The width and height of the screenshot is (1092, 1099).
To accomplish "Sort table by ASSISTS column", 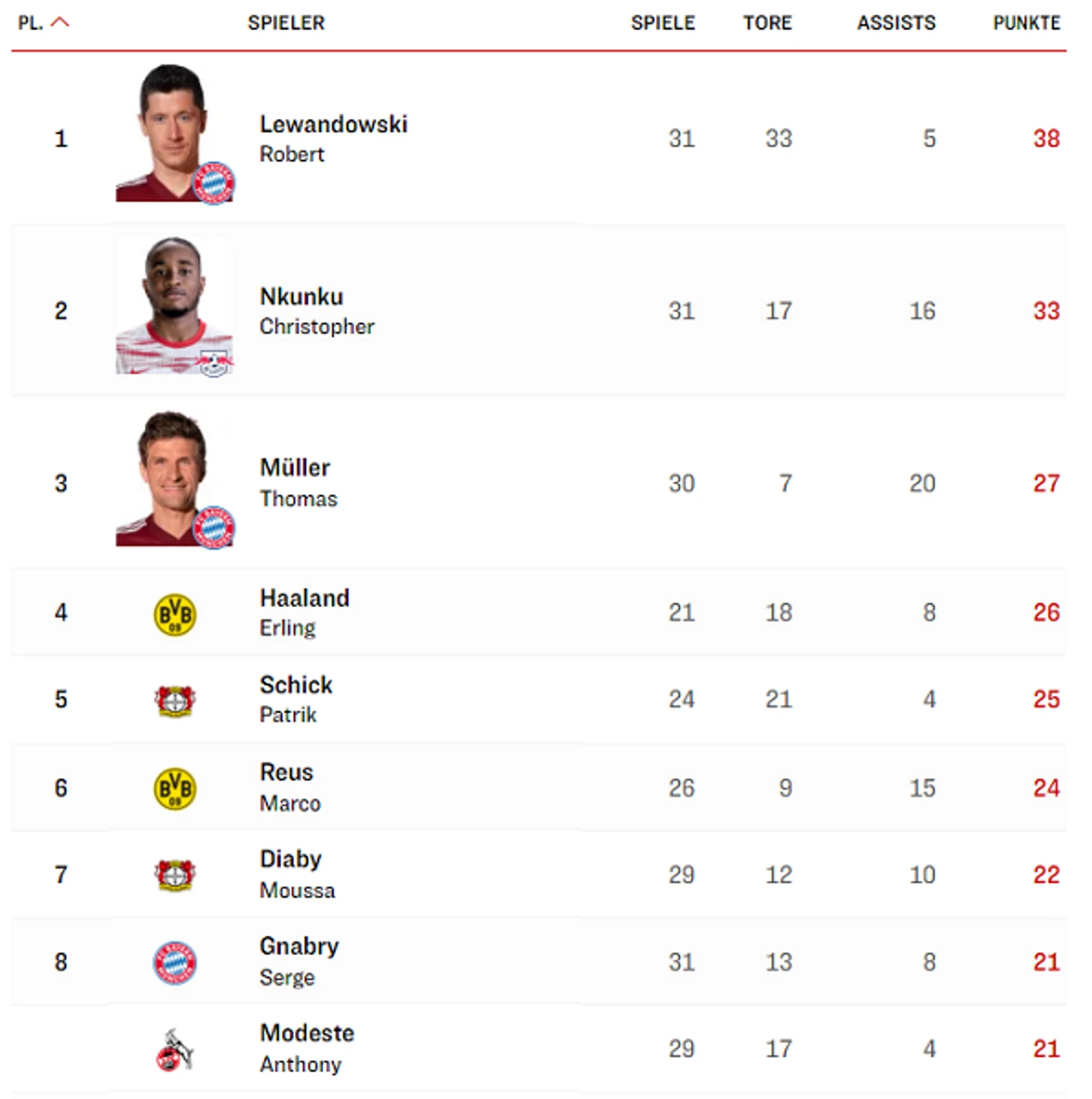I will [x=896, y=23].
